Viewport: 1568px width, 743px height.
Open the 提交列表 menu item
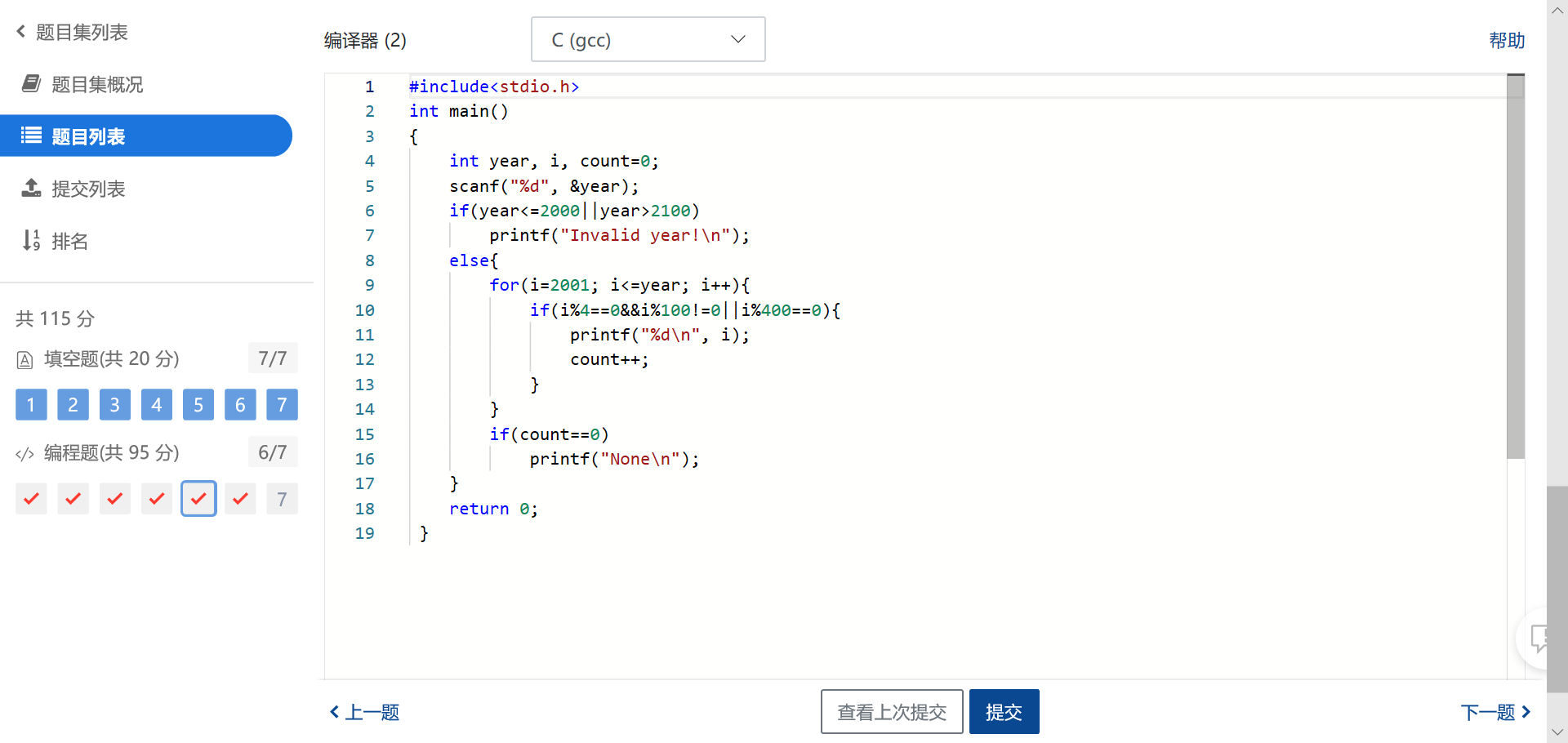(88, 189)
